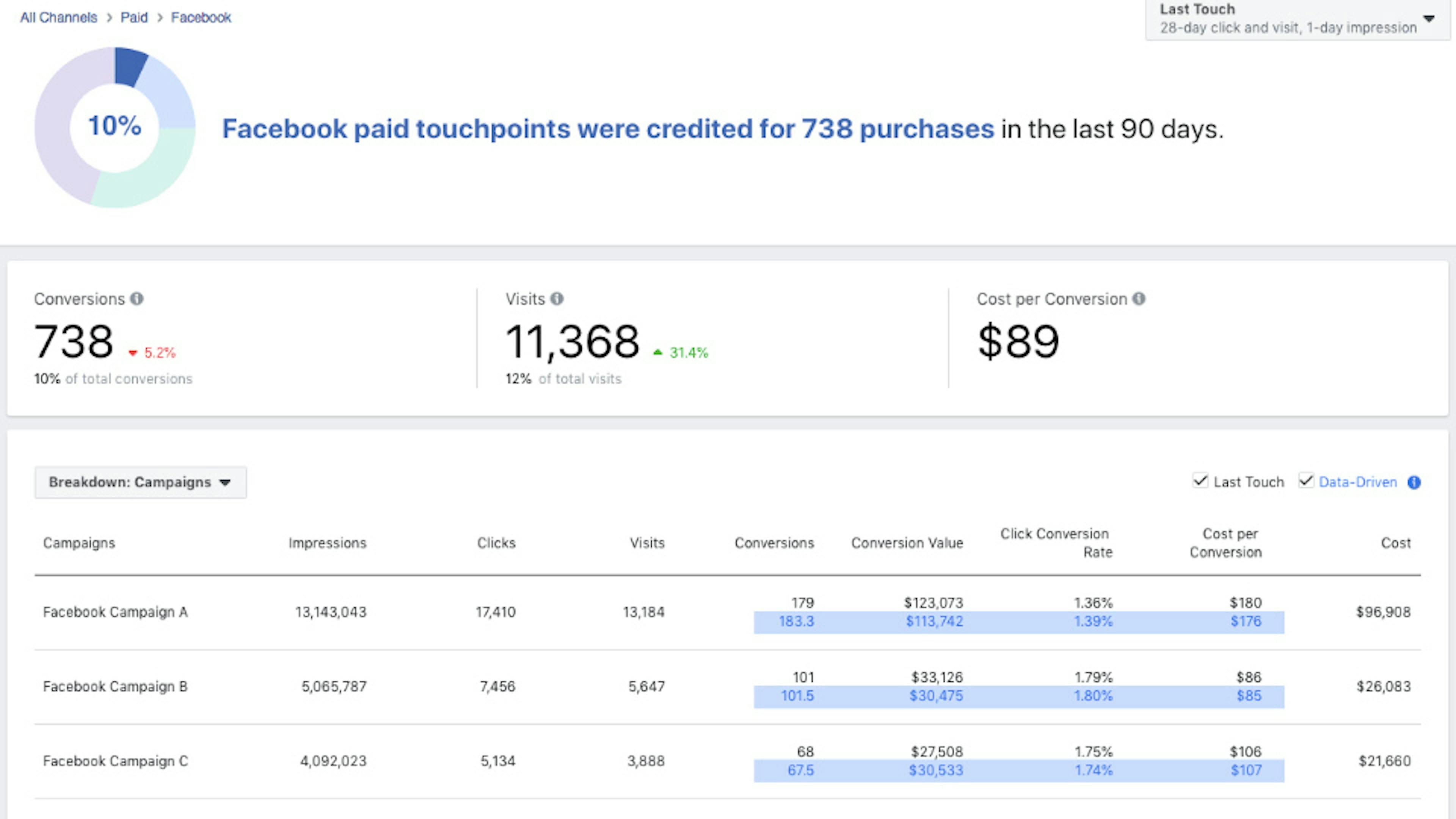The height and width of the screenshot is (819, 1456).
Task: Uncheck the Last Touch checkbox
Action: [x=1200, y=481]
